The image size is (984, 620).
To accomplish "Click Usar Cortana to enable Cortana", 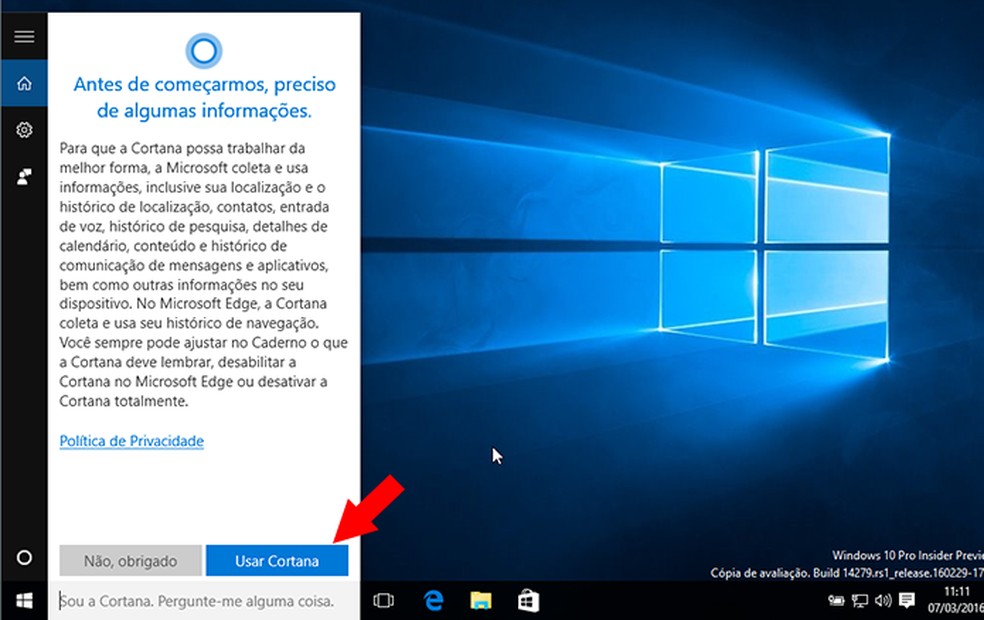I will (277, 560).
